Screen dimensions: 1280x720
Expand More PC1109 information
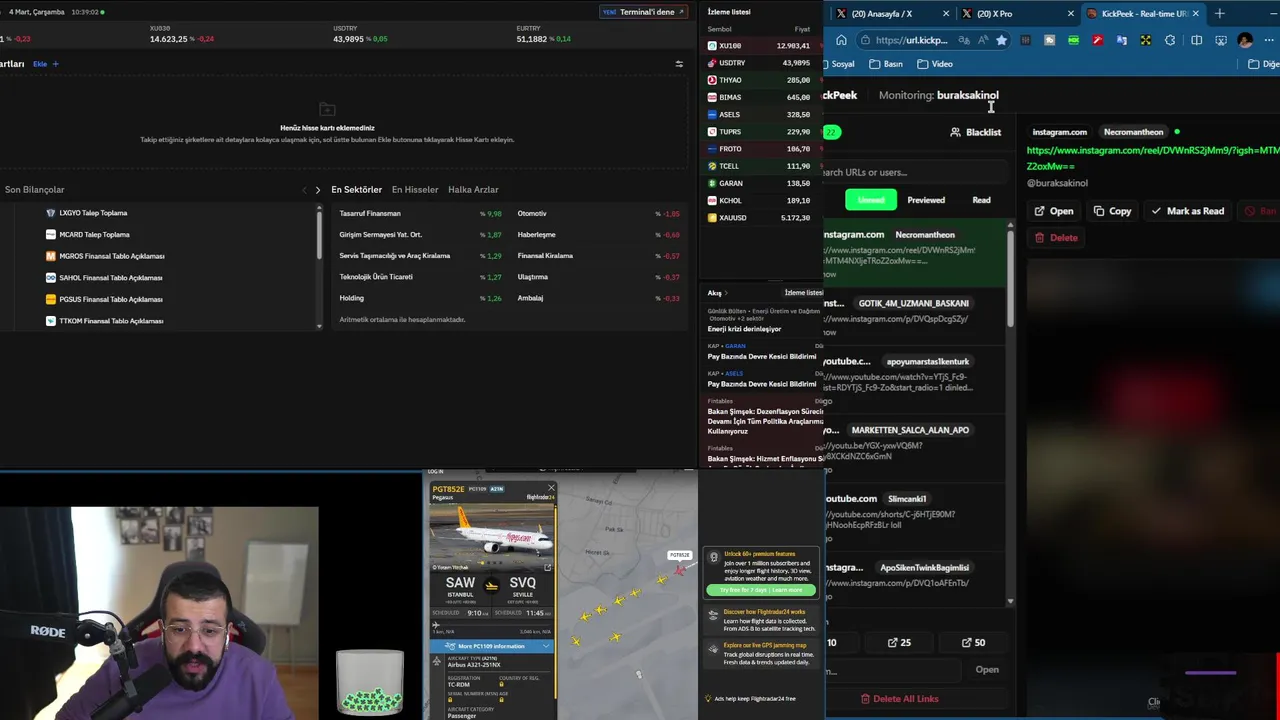point(491,646)
